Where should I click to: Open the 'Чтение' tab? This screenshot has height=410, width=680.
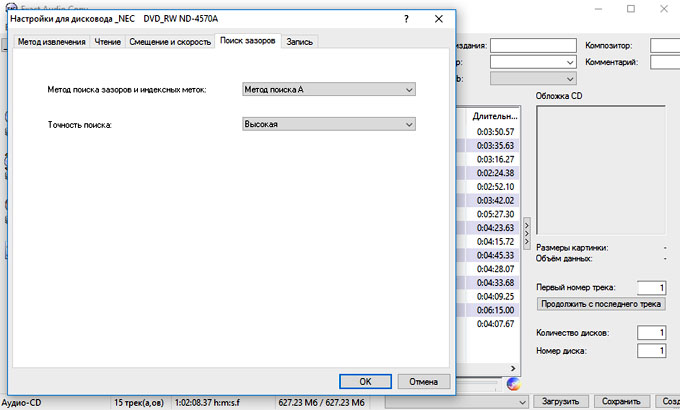[x=107, y=42]
